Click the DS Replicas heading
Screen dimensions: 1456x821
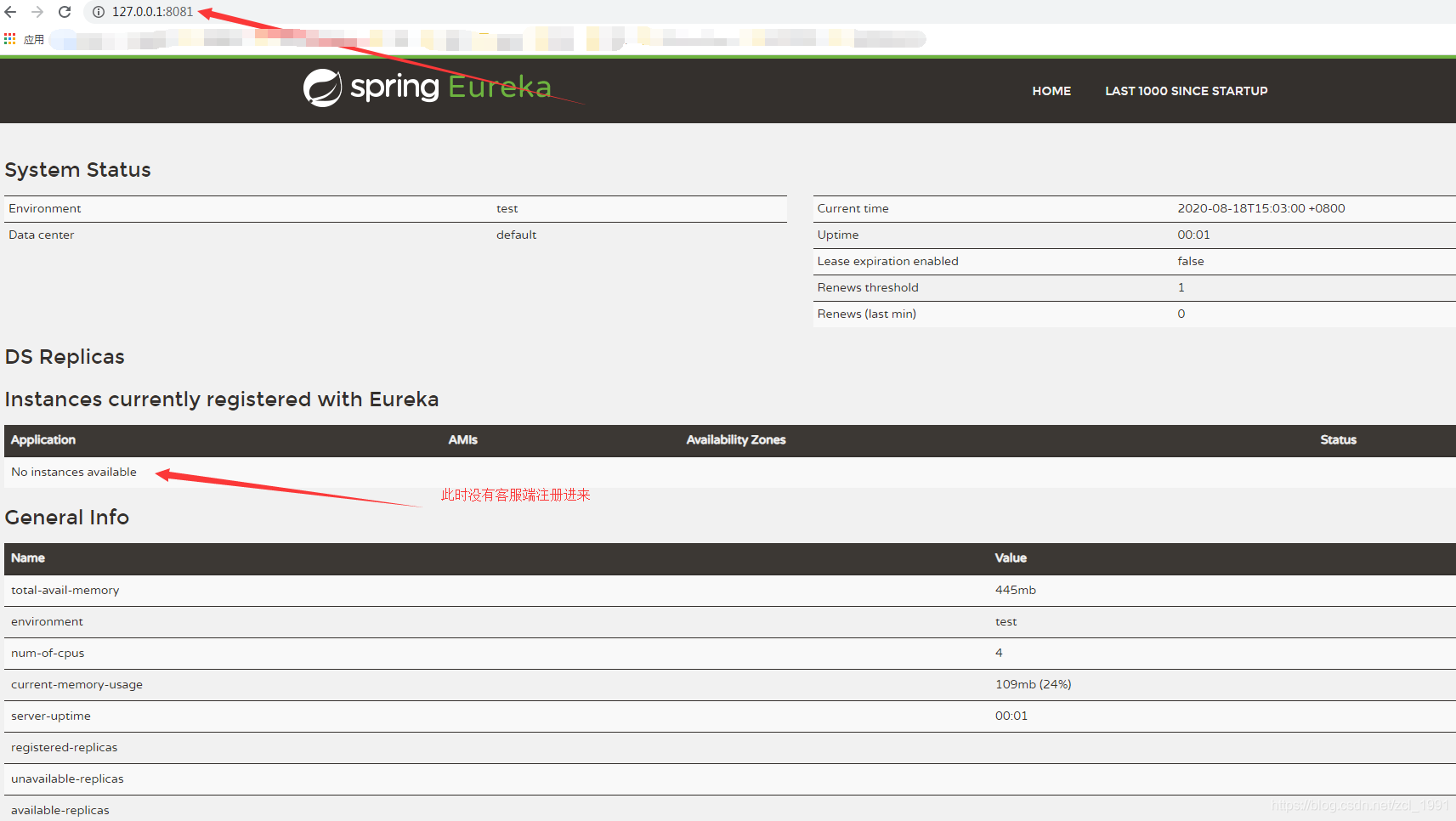[x=65, y=357]
